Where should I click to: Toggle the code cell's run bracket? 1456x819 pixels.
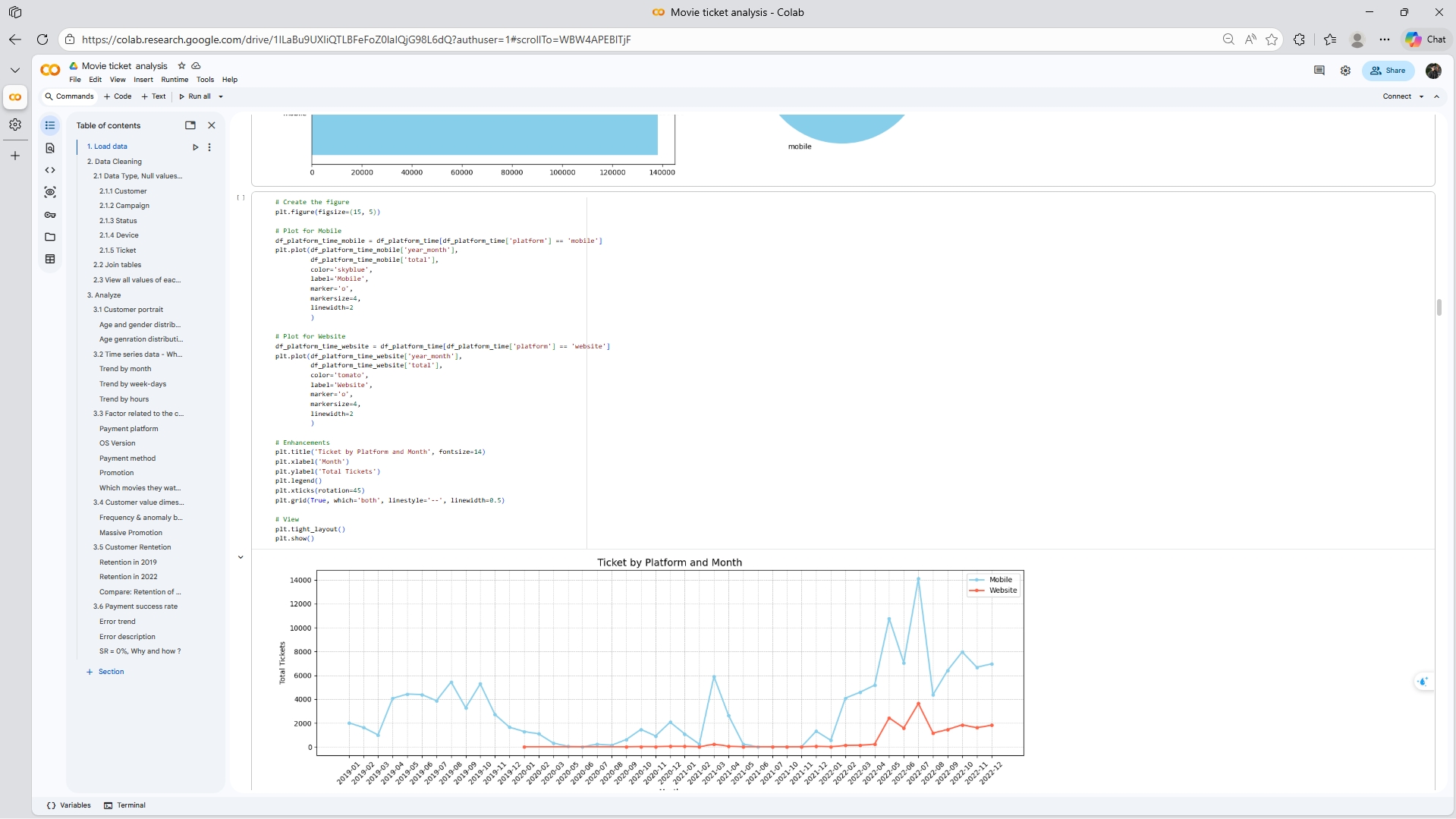pyautogui.click(x=241, y=197)
